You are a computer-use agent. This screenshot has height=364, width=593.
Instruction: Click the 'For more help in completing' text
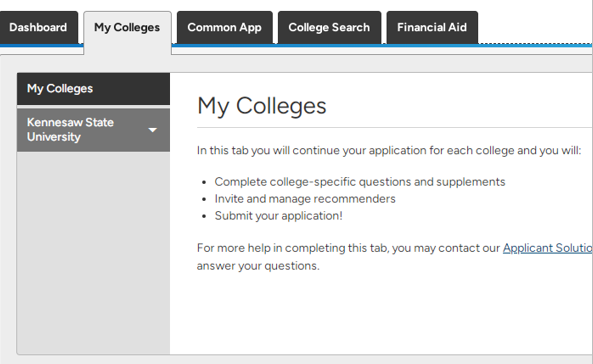coord(348,248)
